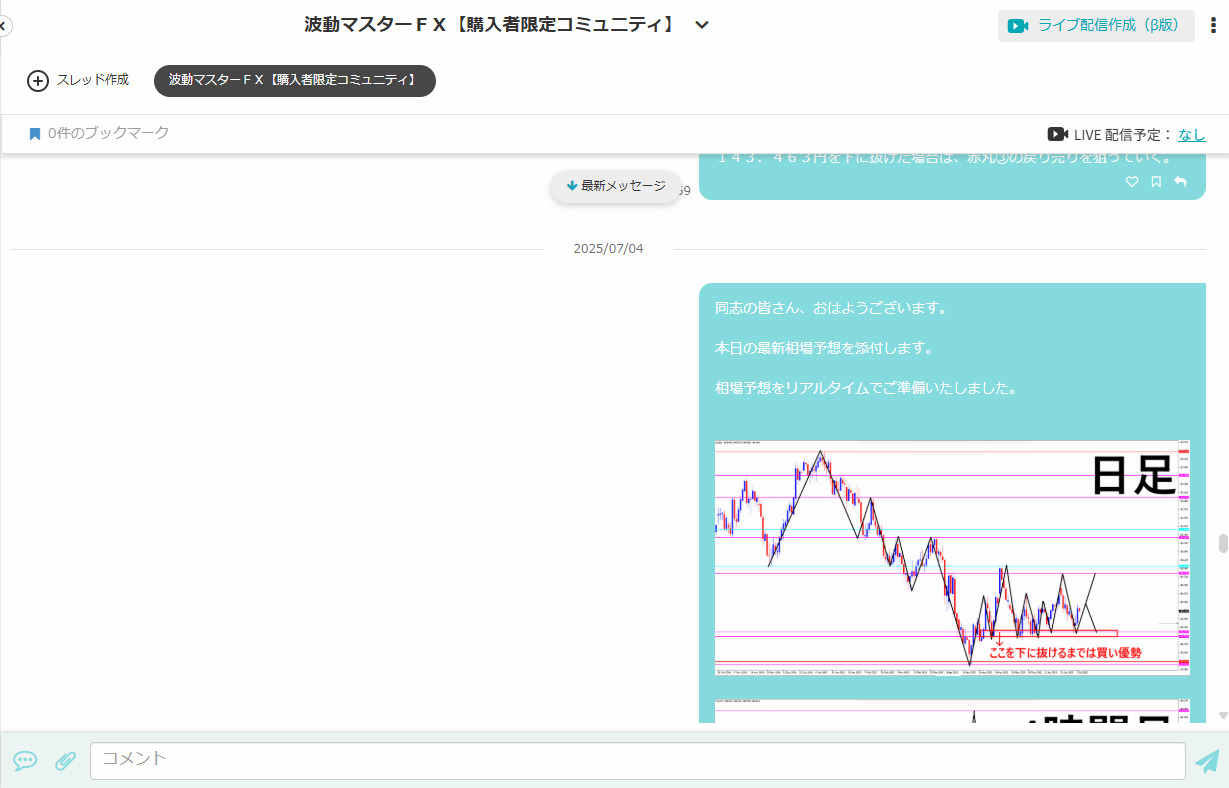Open the speech bubble stamp icon
The image size is (1229, 788).
pos(25,761)
